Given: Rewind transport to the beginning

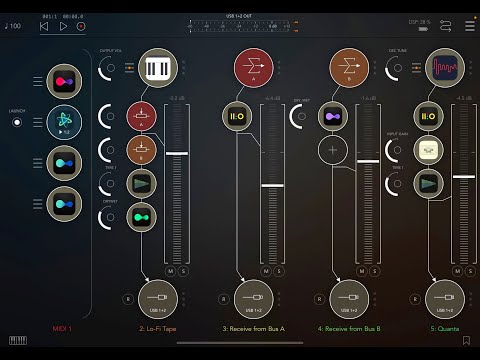Looking at the screenshot, I should click(x=44, y=26).
